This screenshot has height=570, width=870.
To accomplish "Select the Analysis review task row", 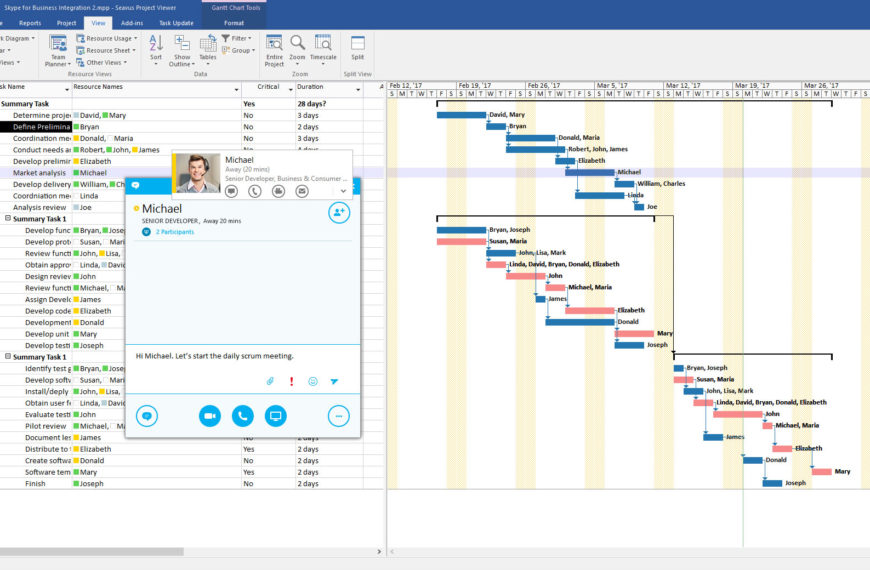I will pos(192,207).
